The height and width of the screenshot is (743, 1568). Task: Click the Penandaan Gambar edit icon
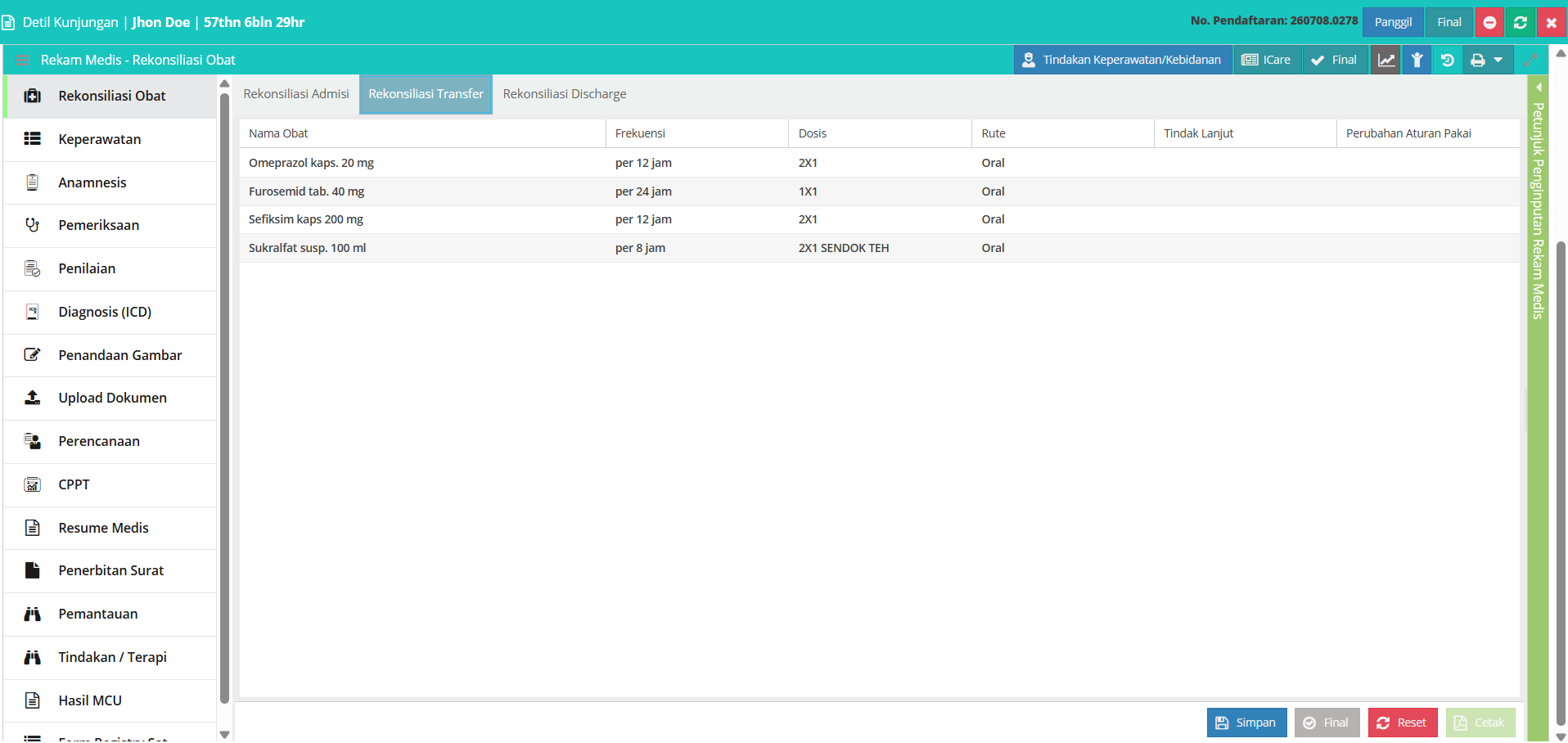click(x=33, y=355)
